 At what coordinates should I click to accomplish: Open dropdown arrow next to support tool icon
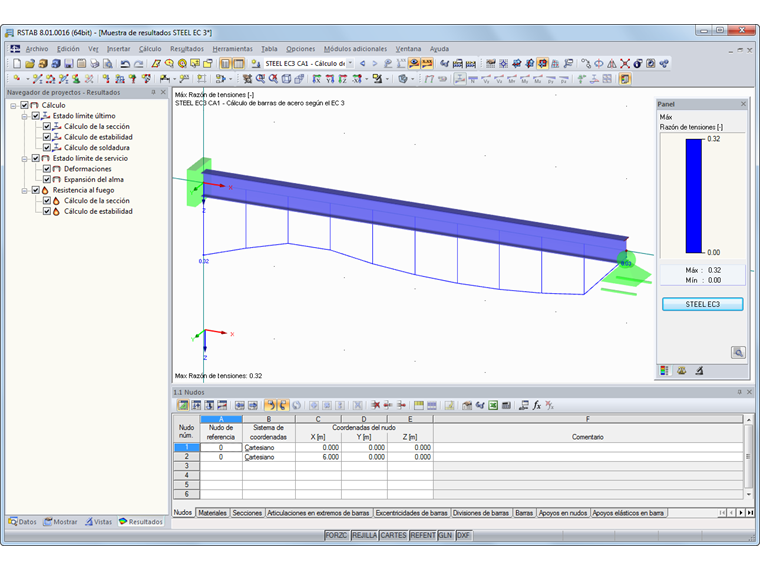174,79
